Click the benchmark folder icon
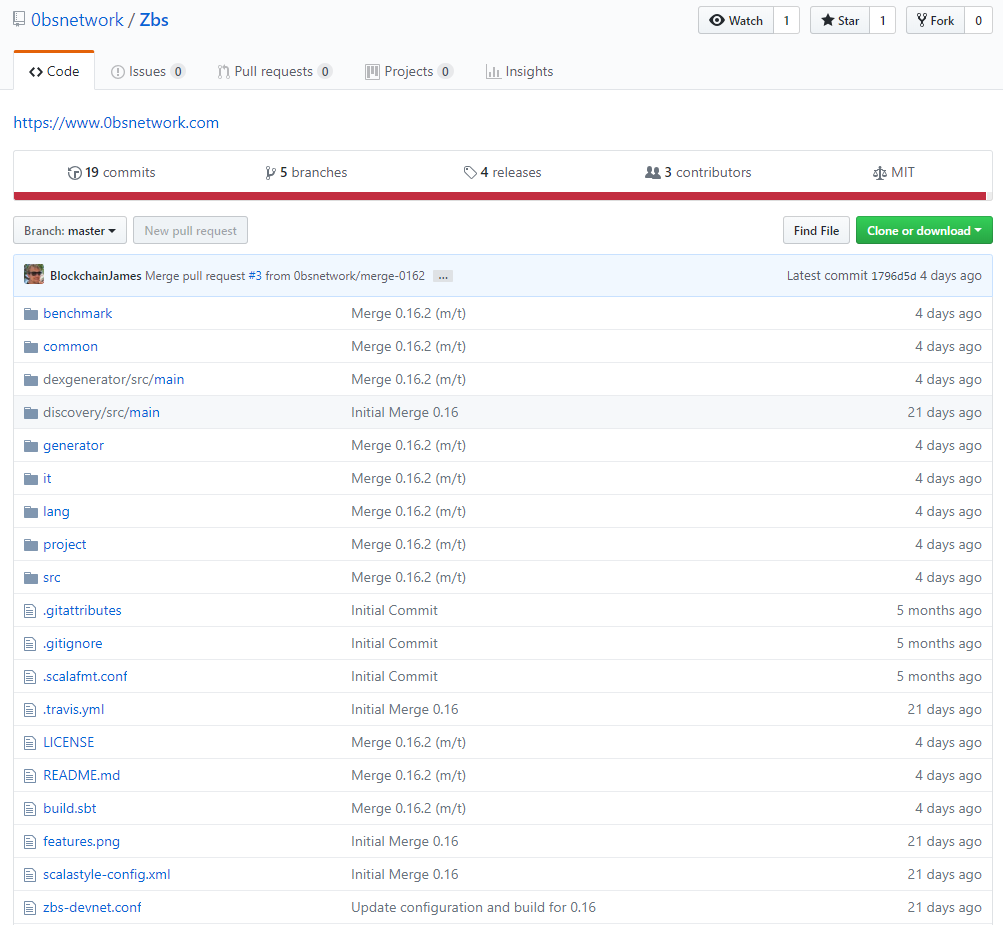 [x=31, y=313]
